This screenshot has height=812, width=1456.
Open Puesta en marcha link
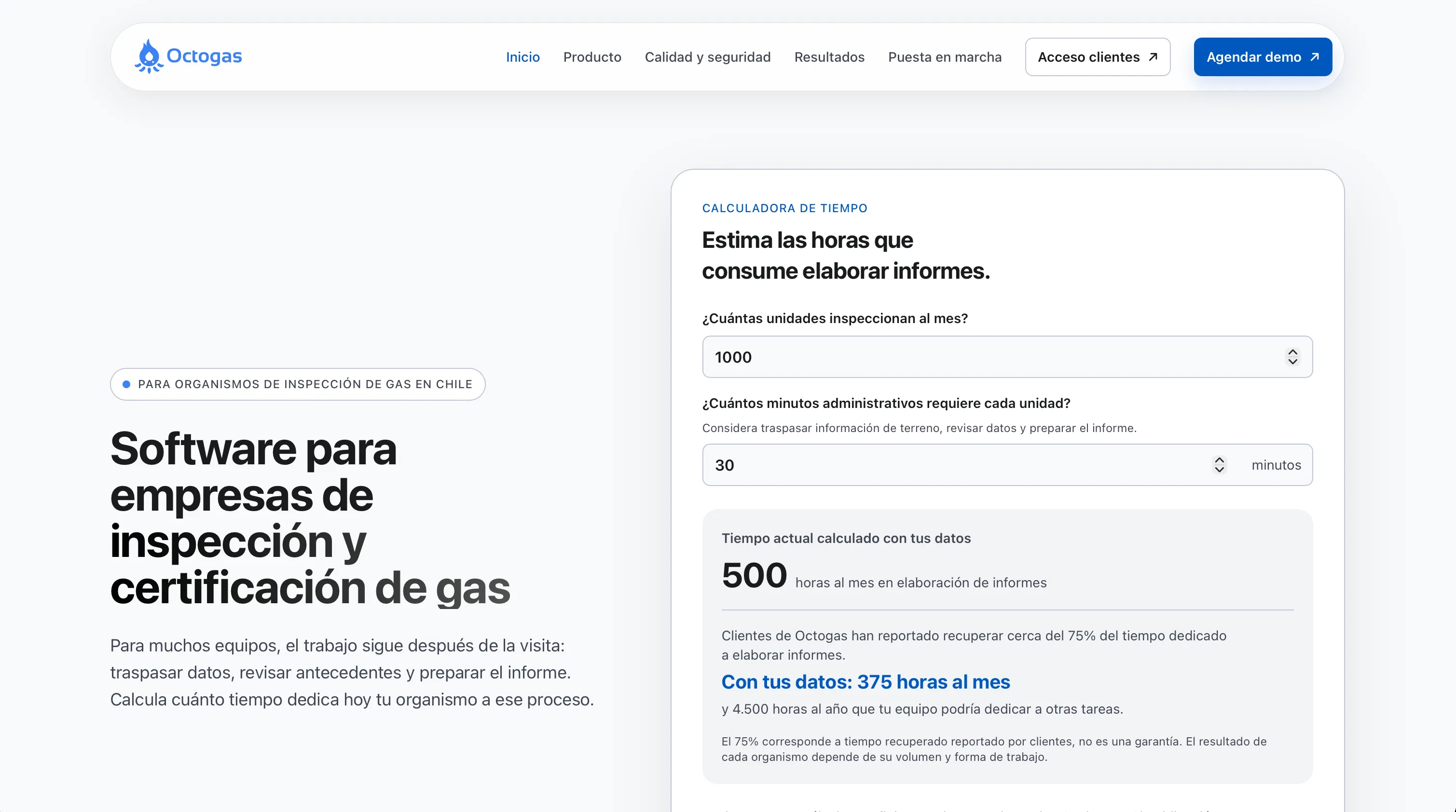[945, 57]
